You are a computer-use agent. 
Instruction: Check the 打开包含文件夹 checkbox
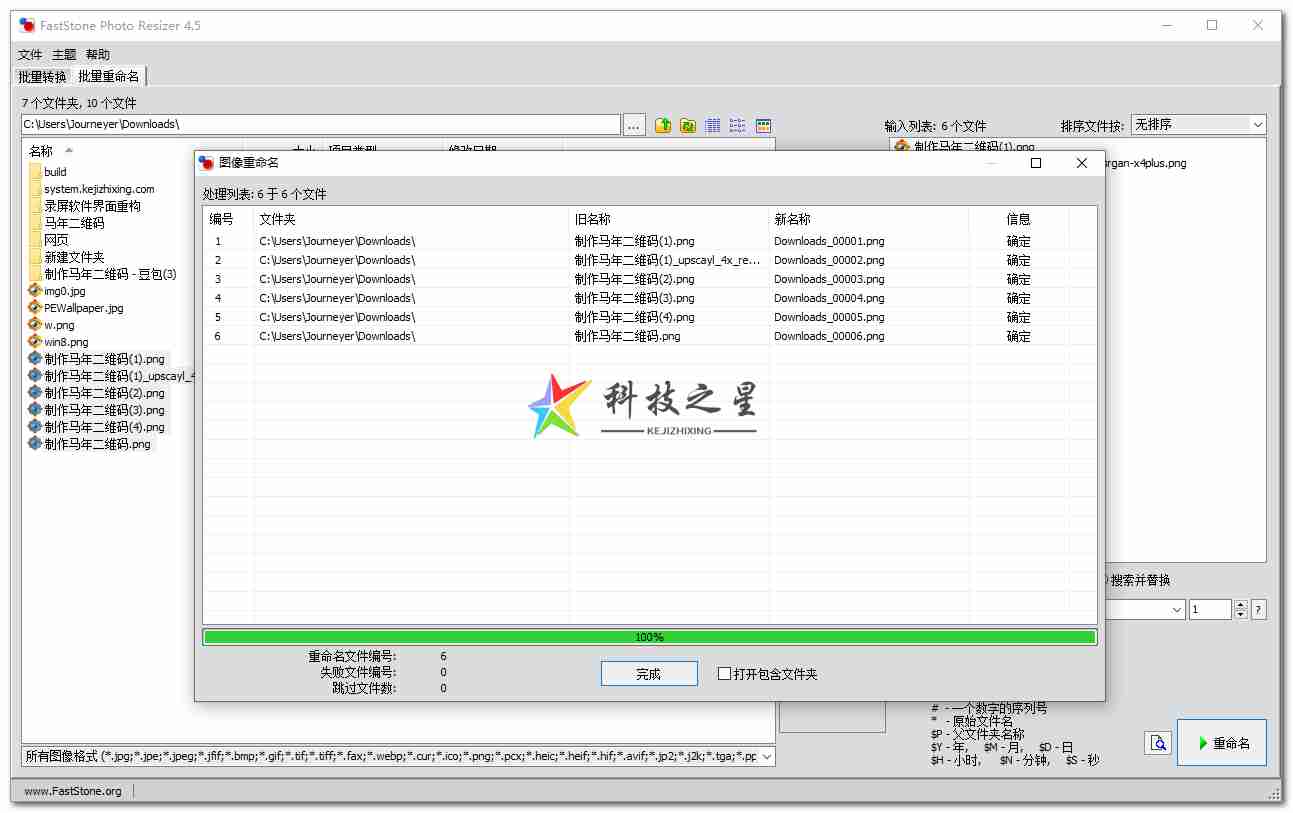[x=724, y=673]
